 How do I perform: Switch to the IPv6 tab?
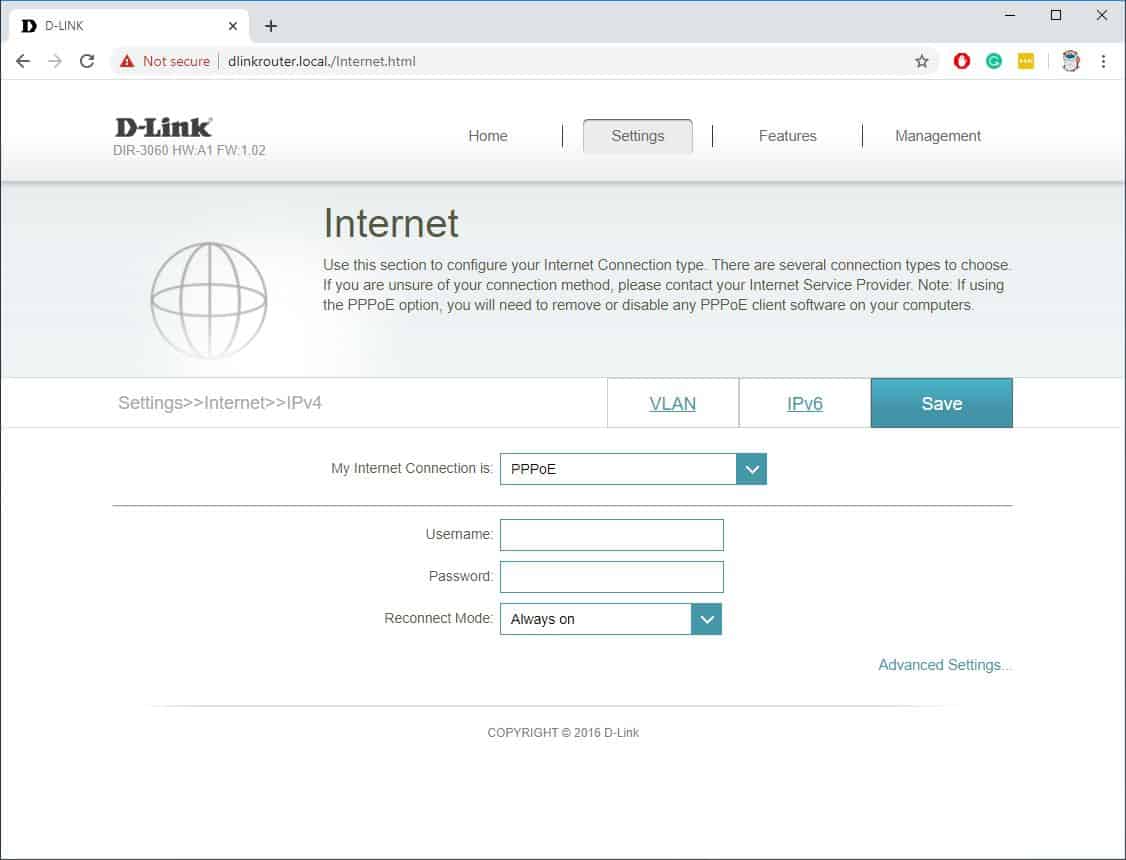click(805, 403)
